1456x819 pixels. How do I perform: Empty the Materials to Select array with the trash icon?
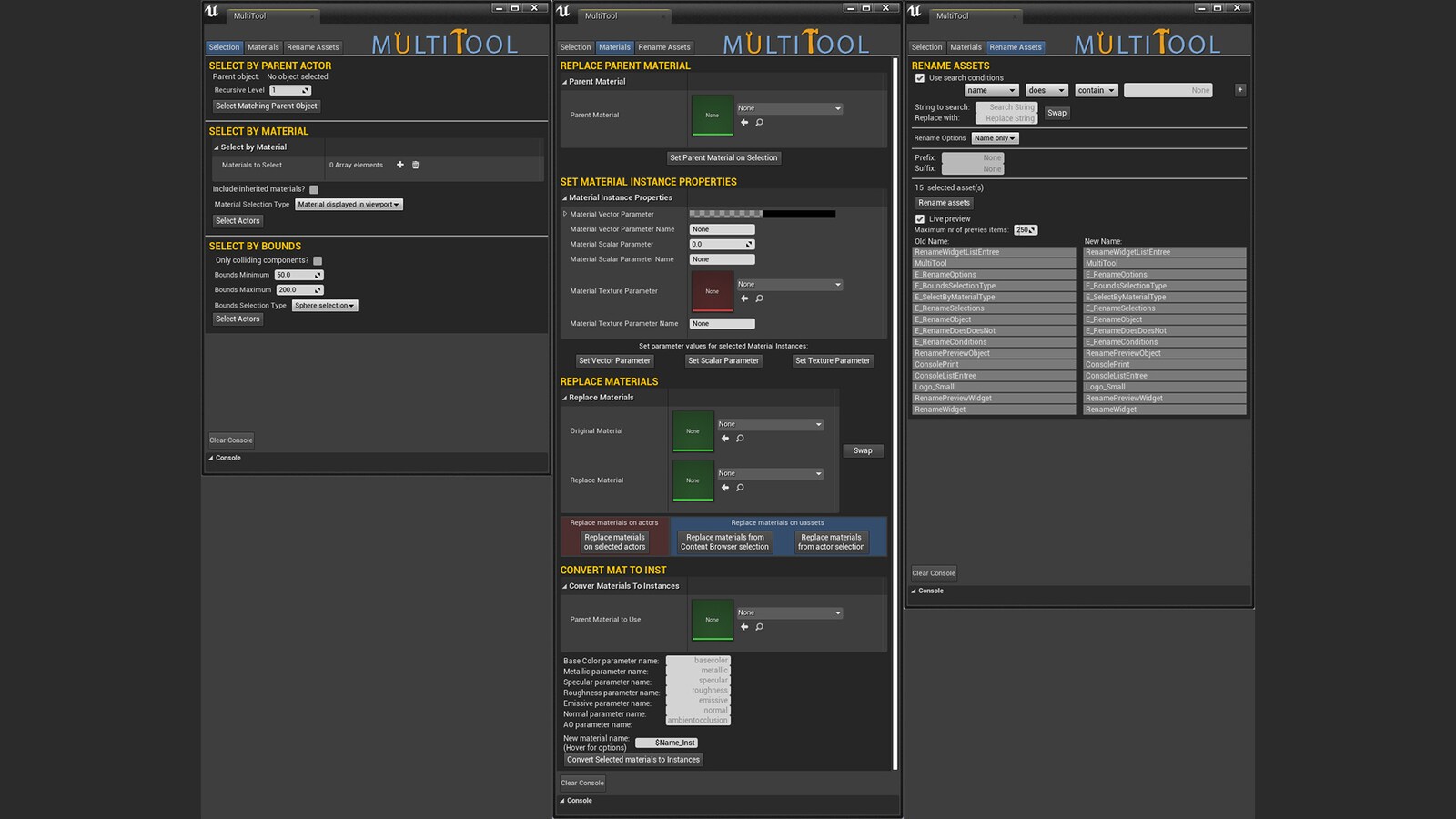click(416, 165)
